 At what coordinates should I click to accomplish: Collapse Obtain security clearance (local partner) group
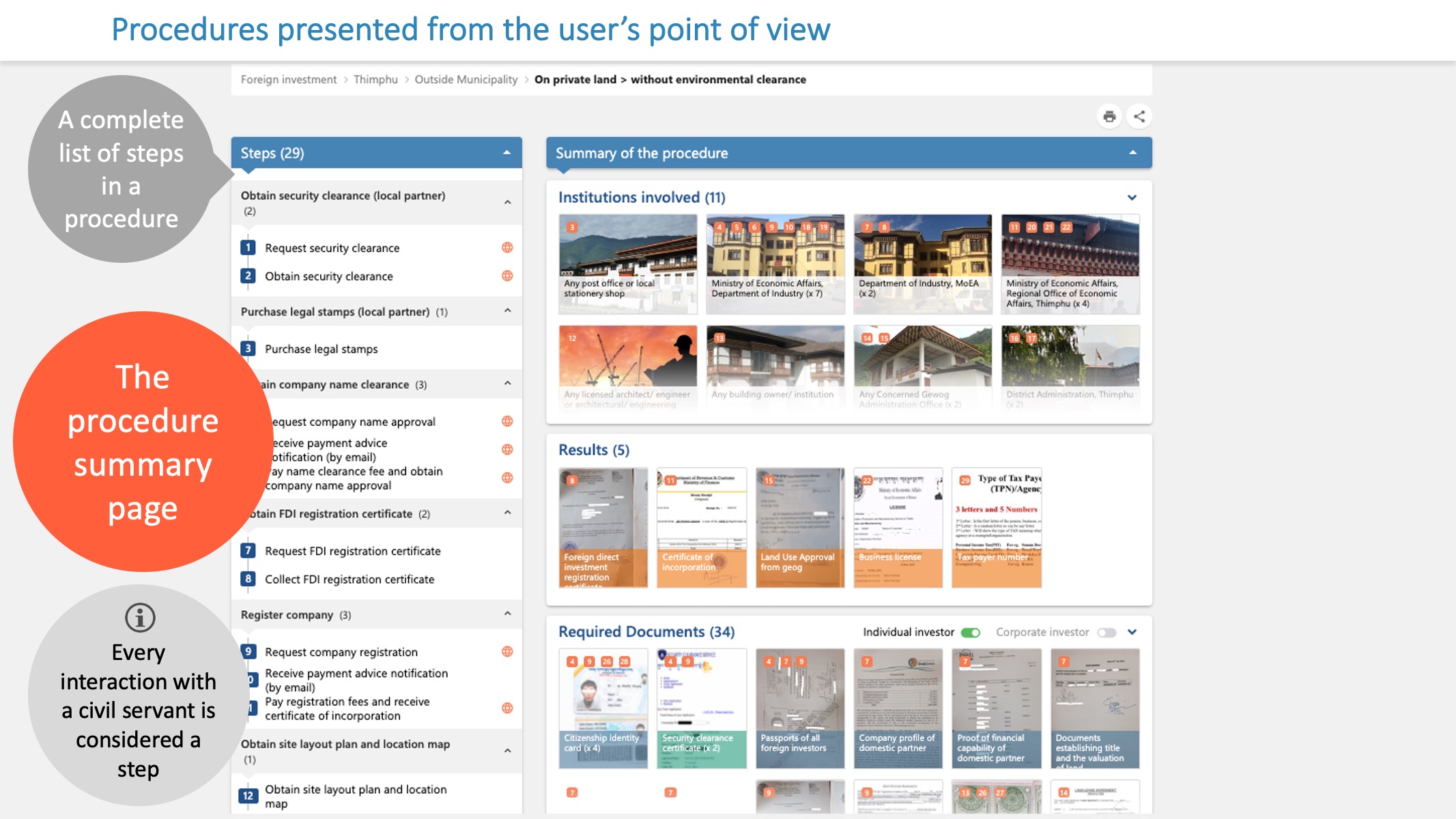tap(507, 203)
